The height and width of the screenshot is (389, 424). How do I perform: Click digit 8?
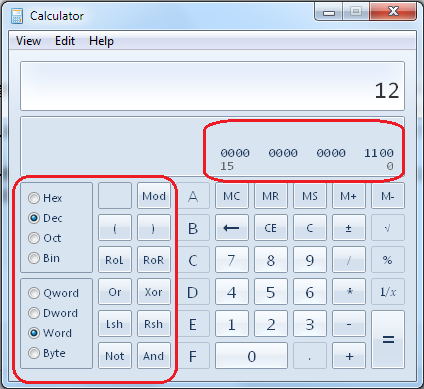click(271, 260)
